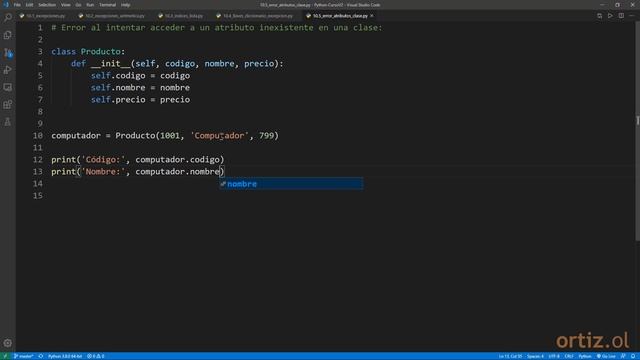Open errors and warnings count in the status bar
Screen dimensions: 640x360
(96, 356)
